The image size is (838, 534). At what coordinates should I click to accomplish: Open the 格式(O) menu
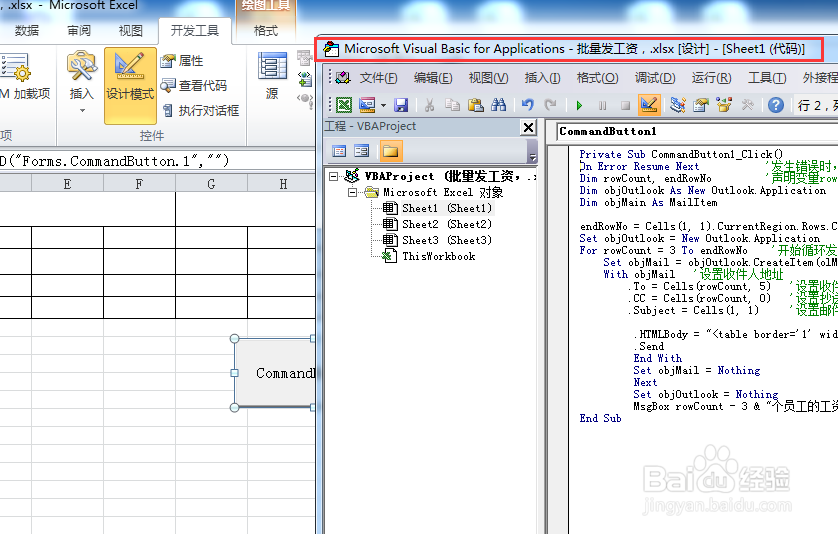click(598, 78)
